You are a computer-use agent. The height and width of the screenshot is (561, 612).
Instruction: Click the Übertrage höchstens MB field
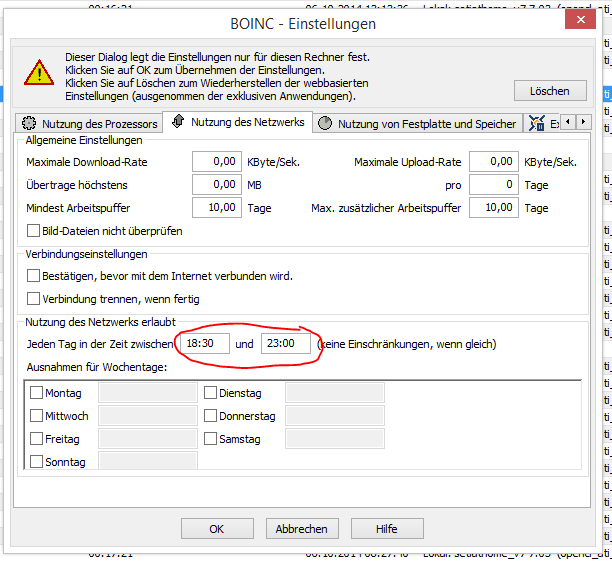[x=217, y=185]
